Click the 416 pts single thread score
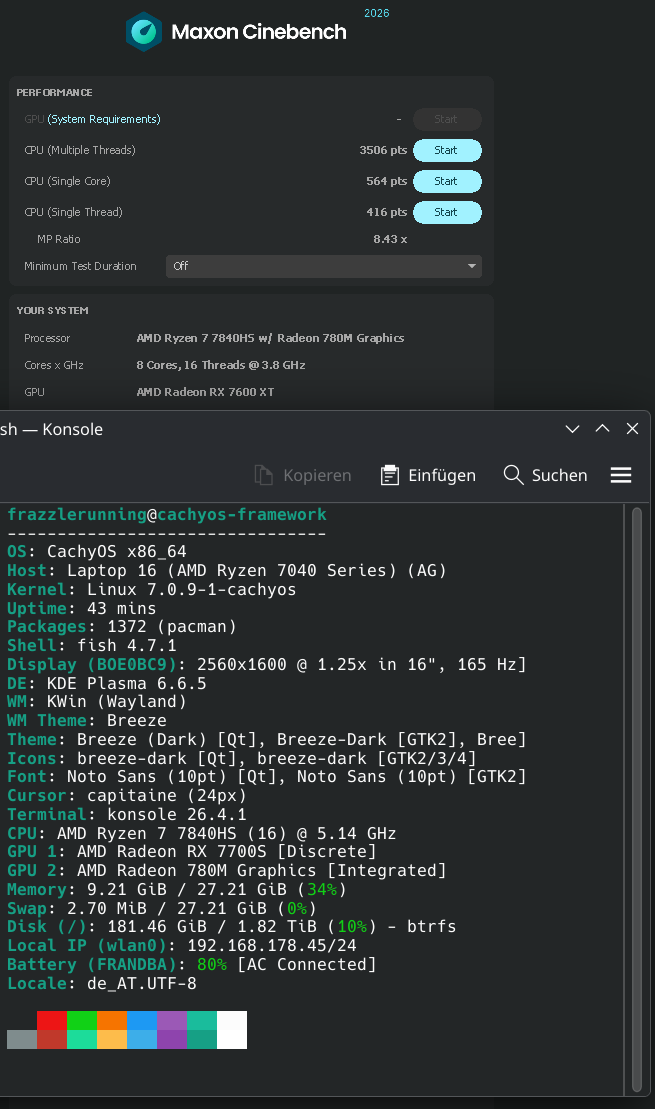This screenshot has height=1109, width=655. [x=386, y=212]
